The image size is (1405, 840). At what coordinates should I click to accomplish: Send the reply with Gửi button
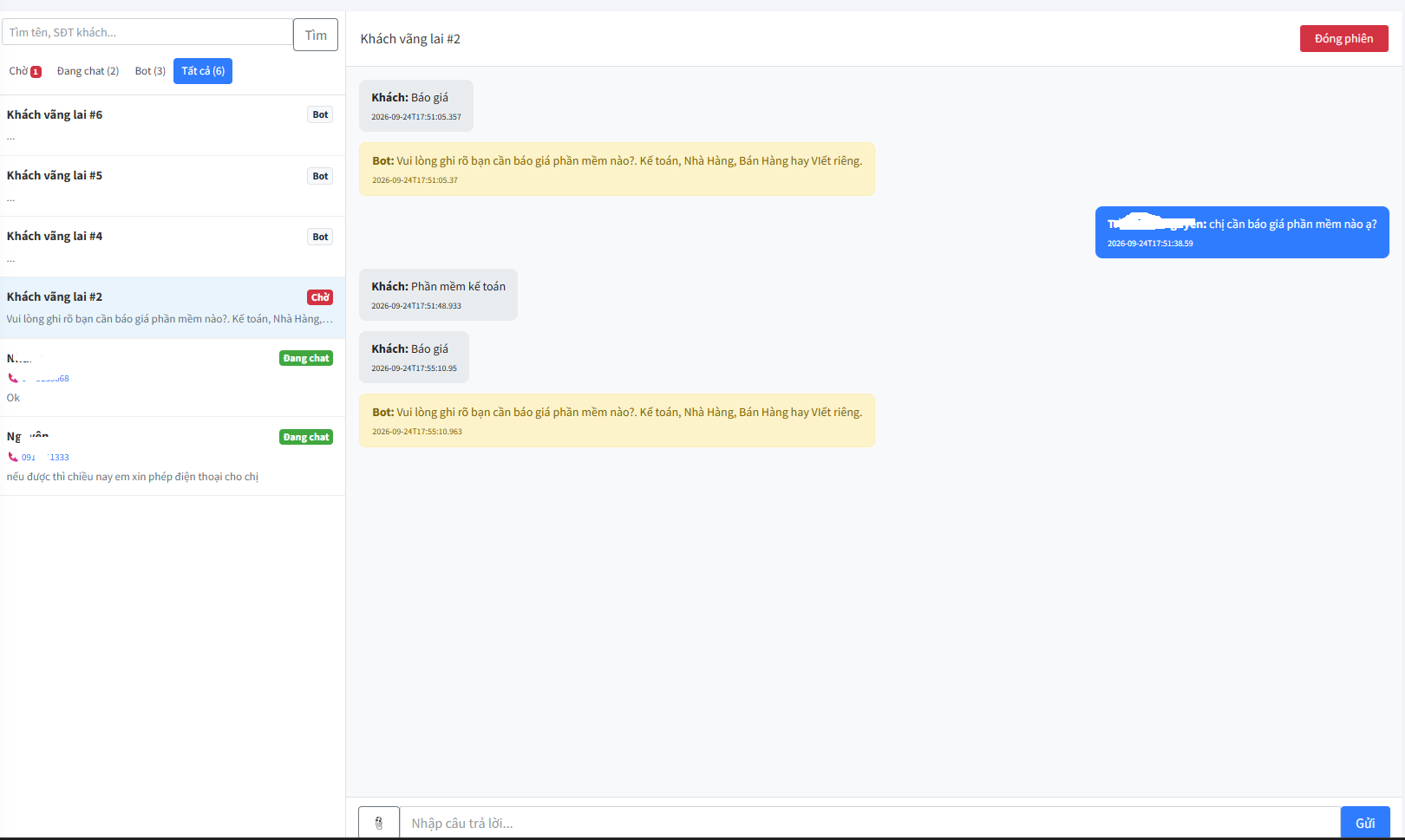[x=1365, y=823]
